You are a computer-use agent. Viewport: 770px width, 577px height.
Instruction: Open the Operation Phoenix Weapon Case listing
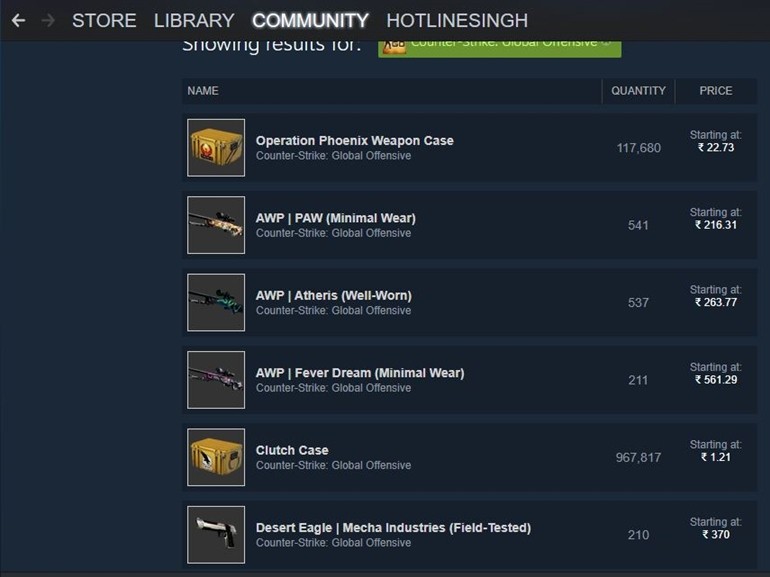355,141
